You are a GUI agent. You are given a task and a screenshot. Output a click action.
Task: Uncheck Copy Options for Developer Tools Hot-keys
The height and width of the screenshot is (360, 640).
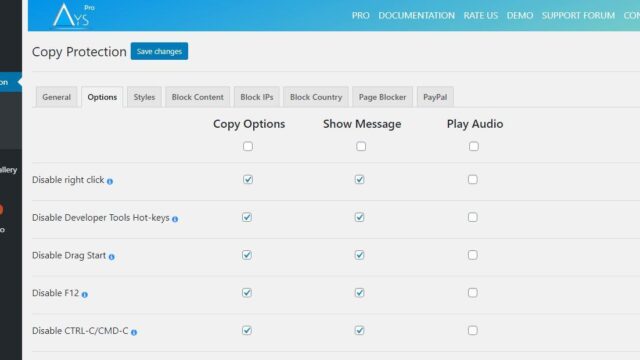click(247, 217)
